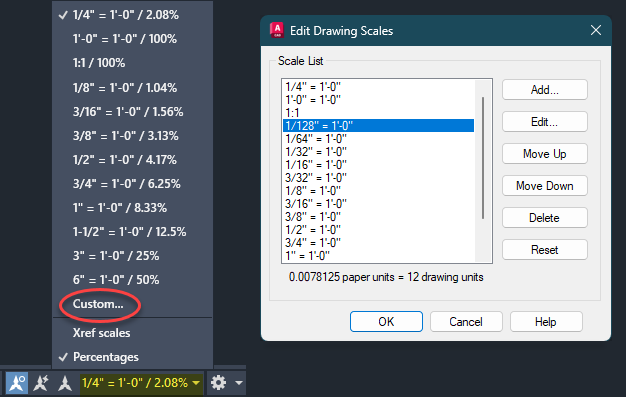The height and width of the screenshot is (397, 626).
Task: Click the Add... button
Action: (x=545, y=89)
